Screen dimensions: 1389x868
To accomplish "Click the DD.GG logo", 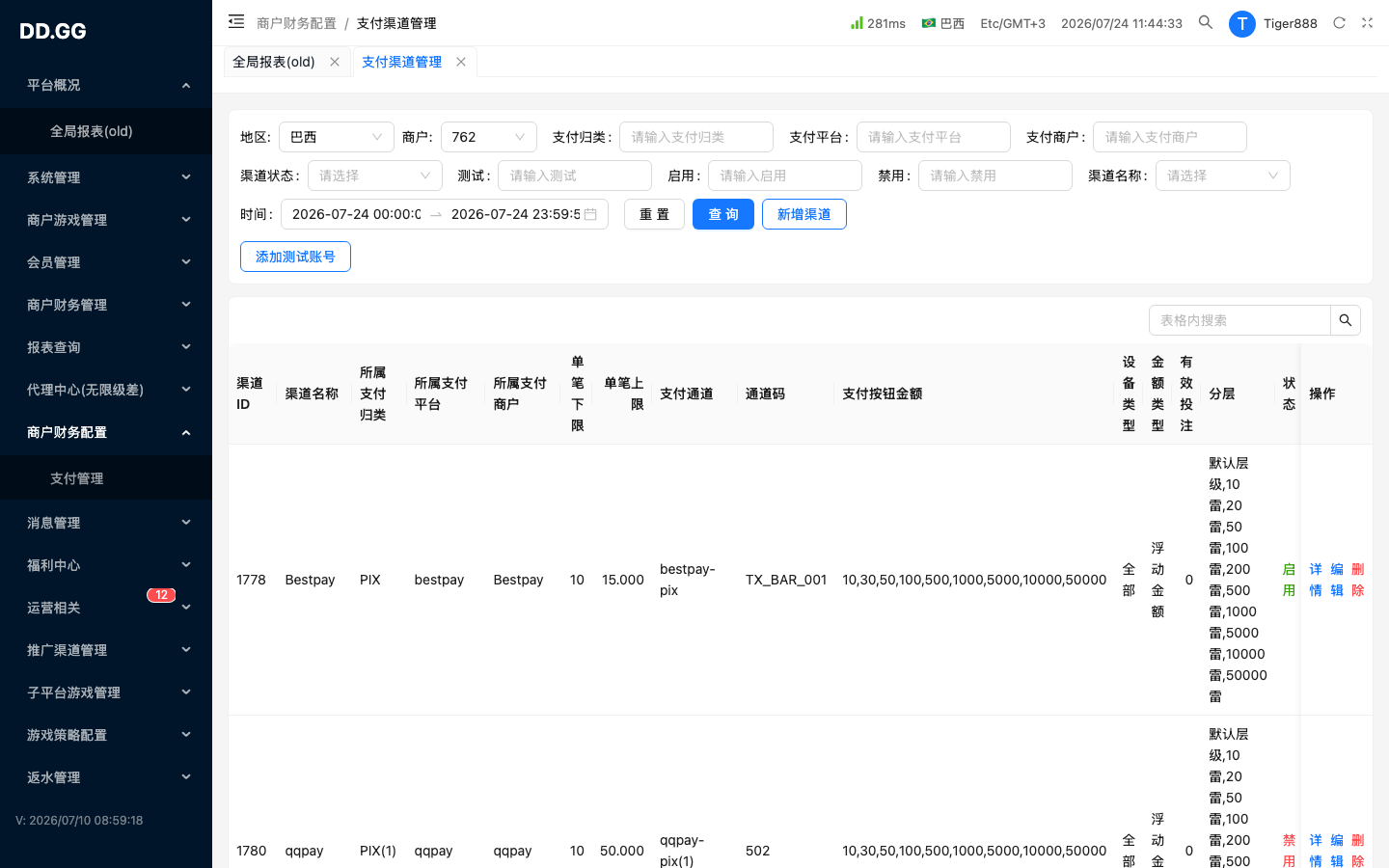I will point(53,31).
